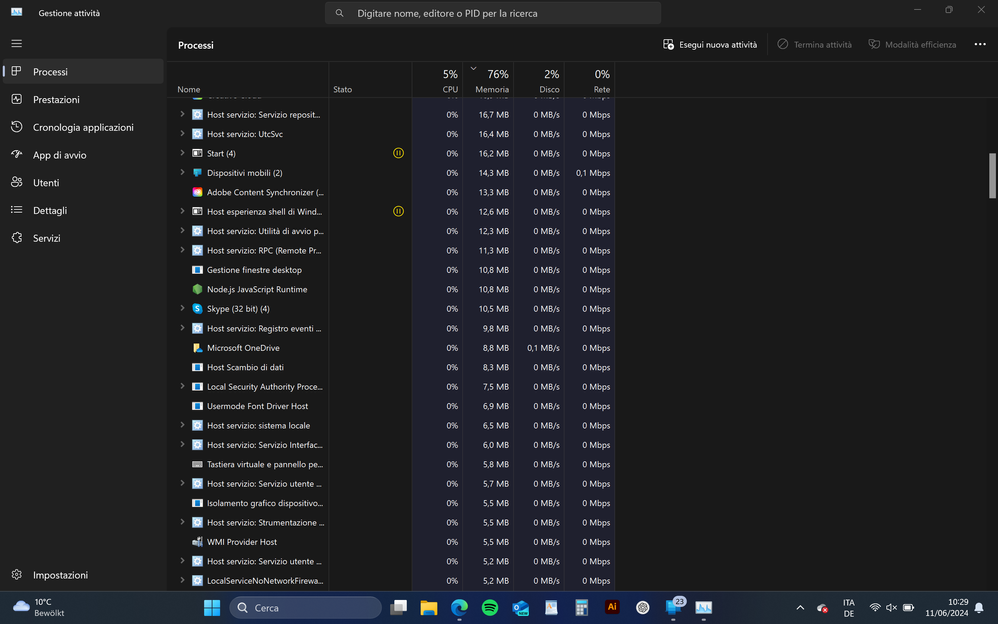Open Cronologia applicazioni in the sidebar
The height and width of the screenshot is (624, 998).
click(x=83, y=127)
